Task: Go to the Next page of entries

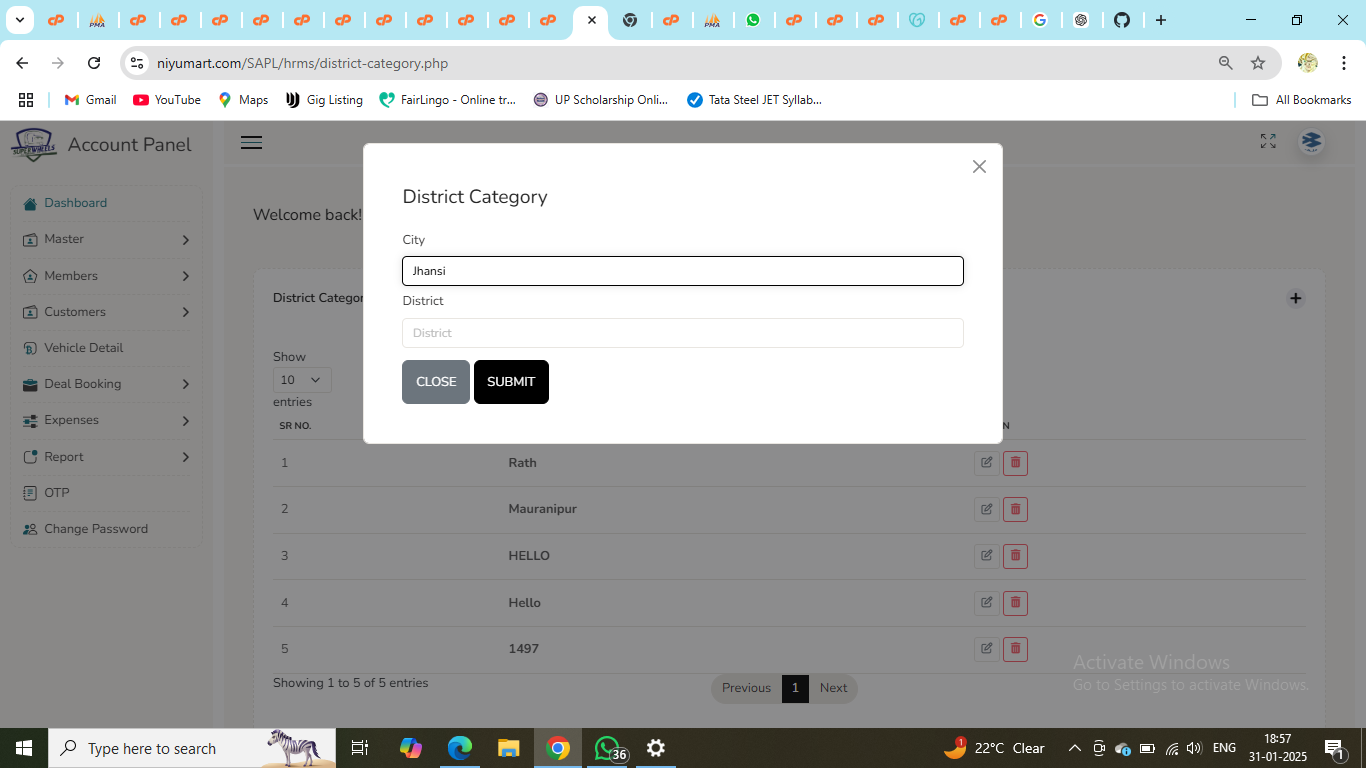Action: [833, 688]
